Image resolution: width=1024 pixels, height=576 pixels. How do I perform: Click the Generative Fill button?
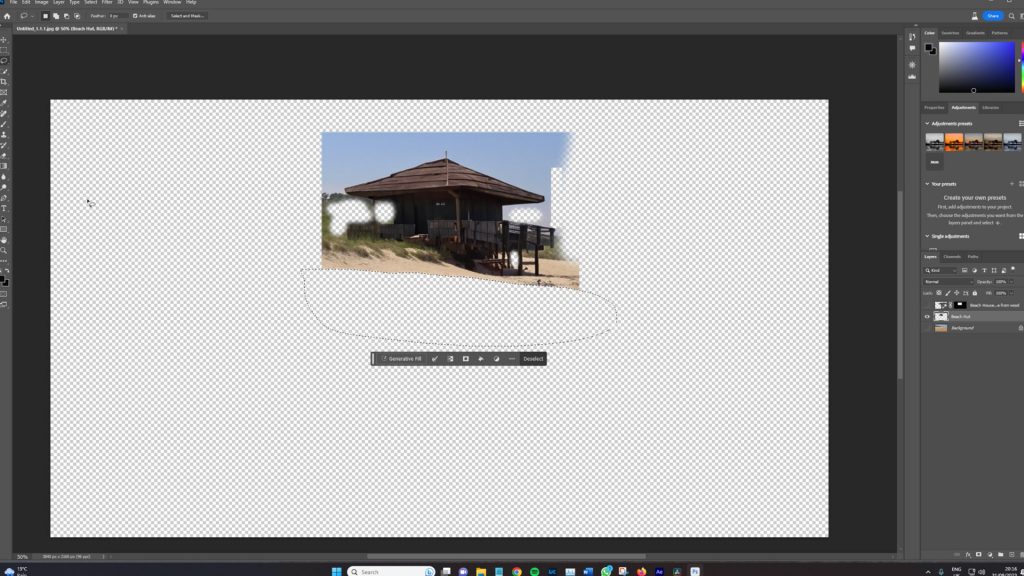[x=401, y=359]
